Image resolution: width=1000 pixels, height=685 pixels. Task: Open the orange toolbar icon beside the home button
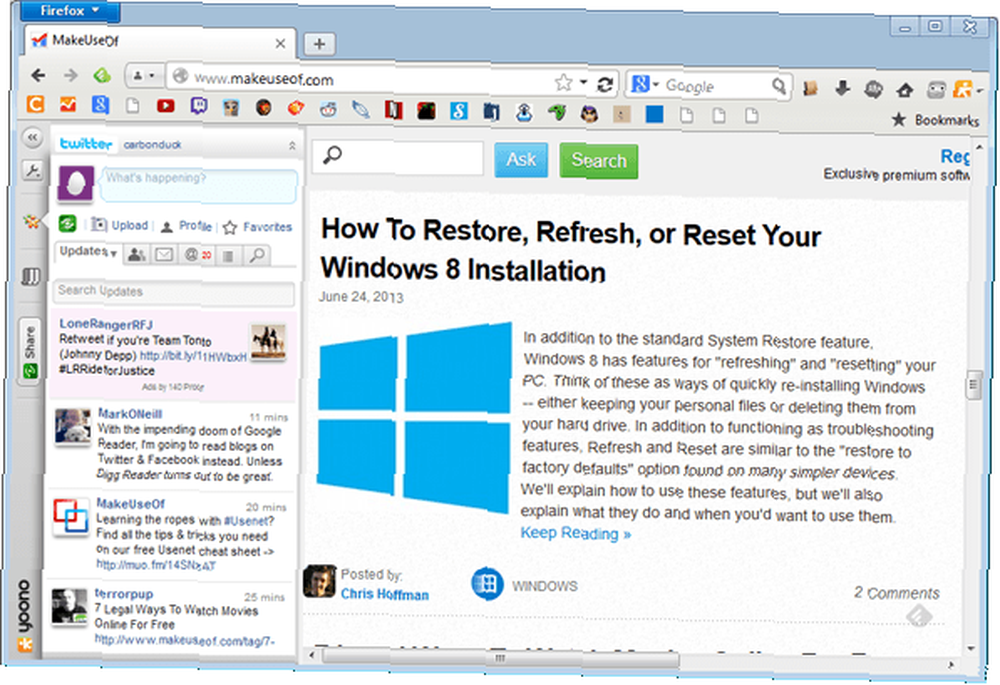[x=962, y=90]
